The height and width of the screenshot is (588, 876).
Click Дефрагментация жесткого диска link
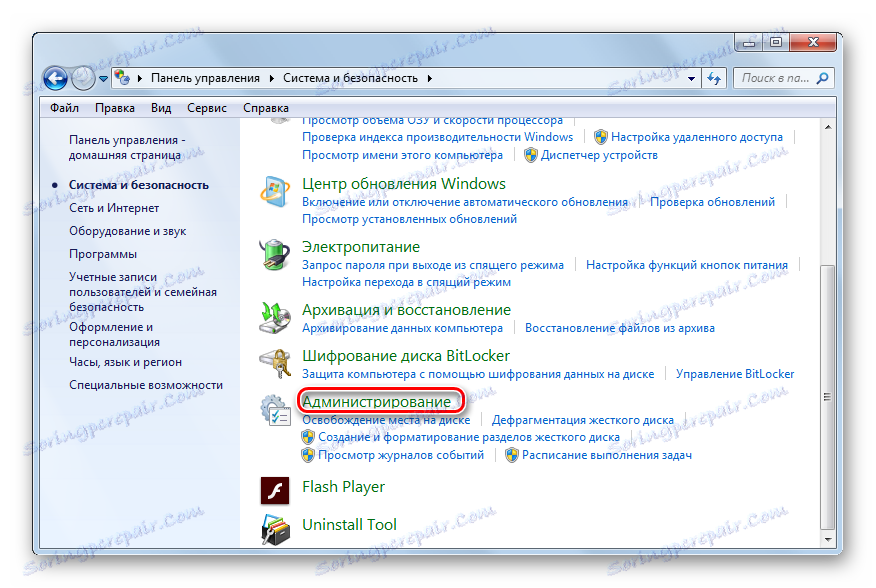pos(583,420)
